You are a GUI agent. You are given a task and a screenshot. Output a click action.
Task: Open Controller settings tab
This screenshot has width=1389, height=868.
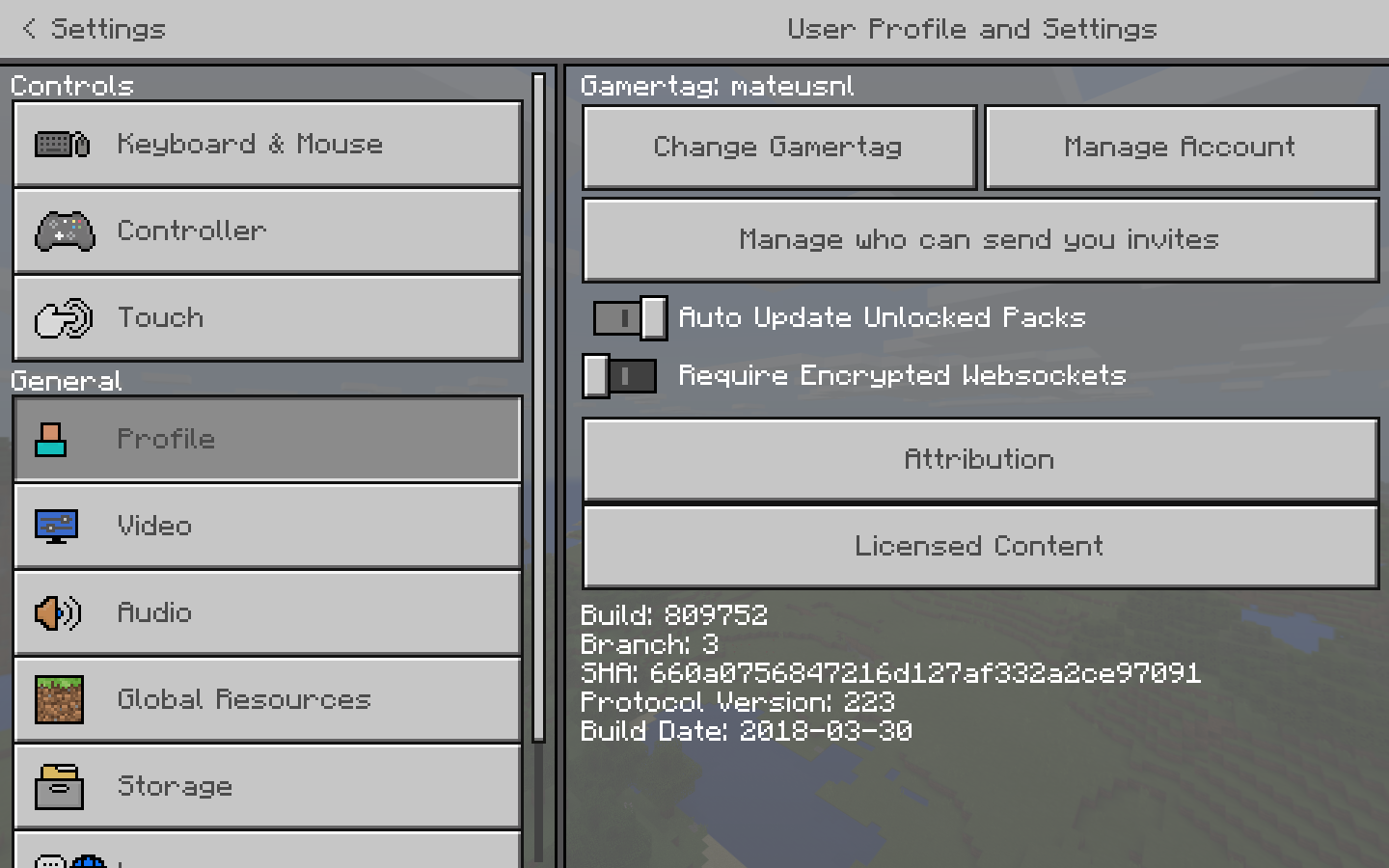[268, 231]
